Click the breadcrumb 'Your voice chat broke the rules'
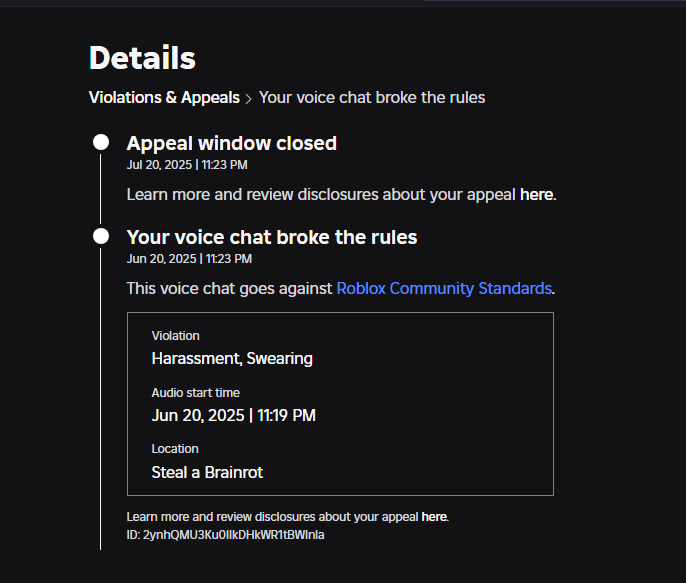The image size is (686, 583). click(x=372, y=97)
